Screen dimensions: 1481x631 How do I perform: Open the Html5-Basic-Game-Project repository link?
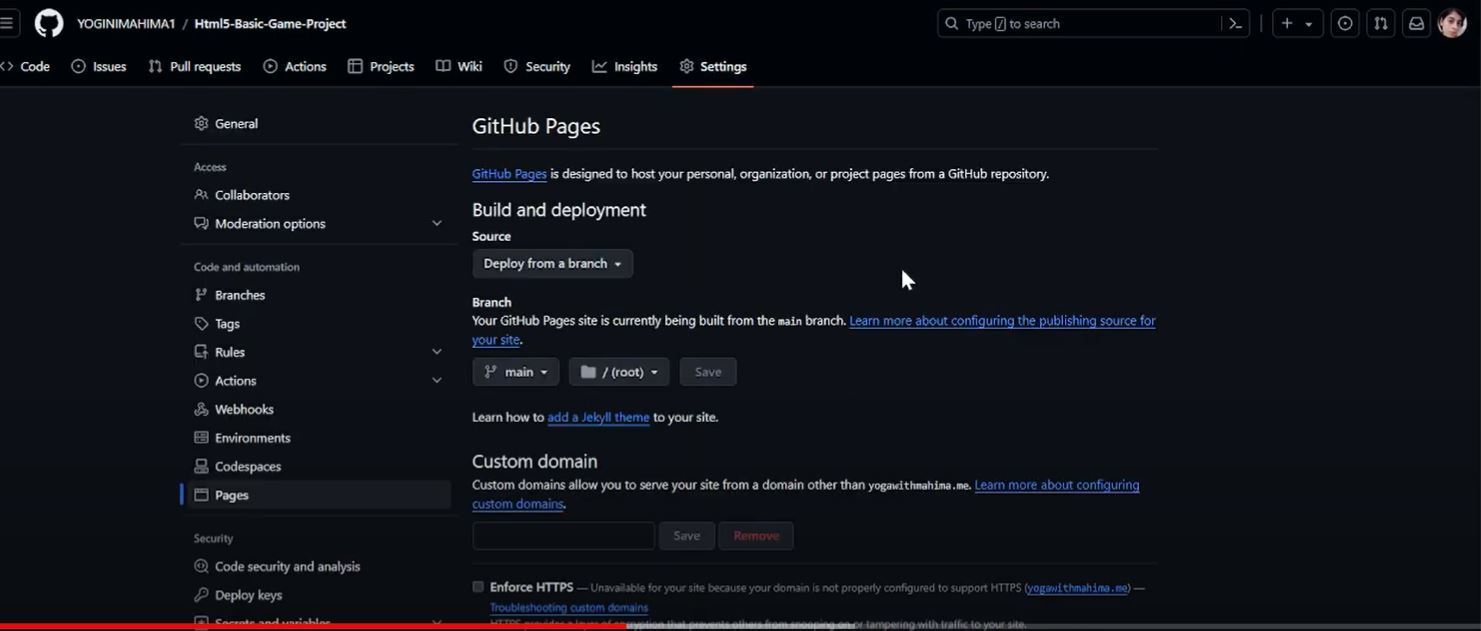pos(270,23)
